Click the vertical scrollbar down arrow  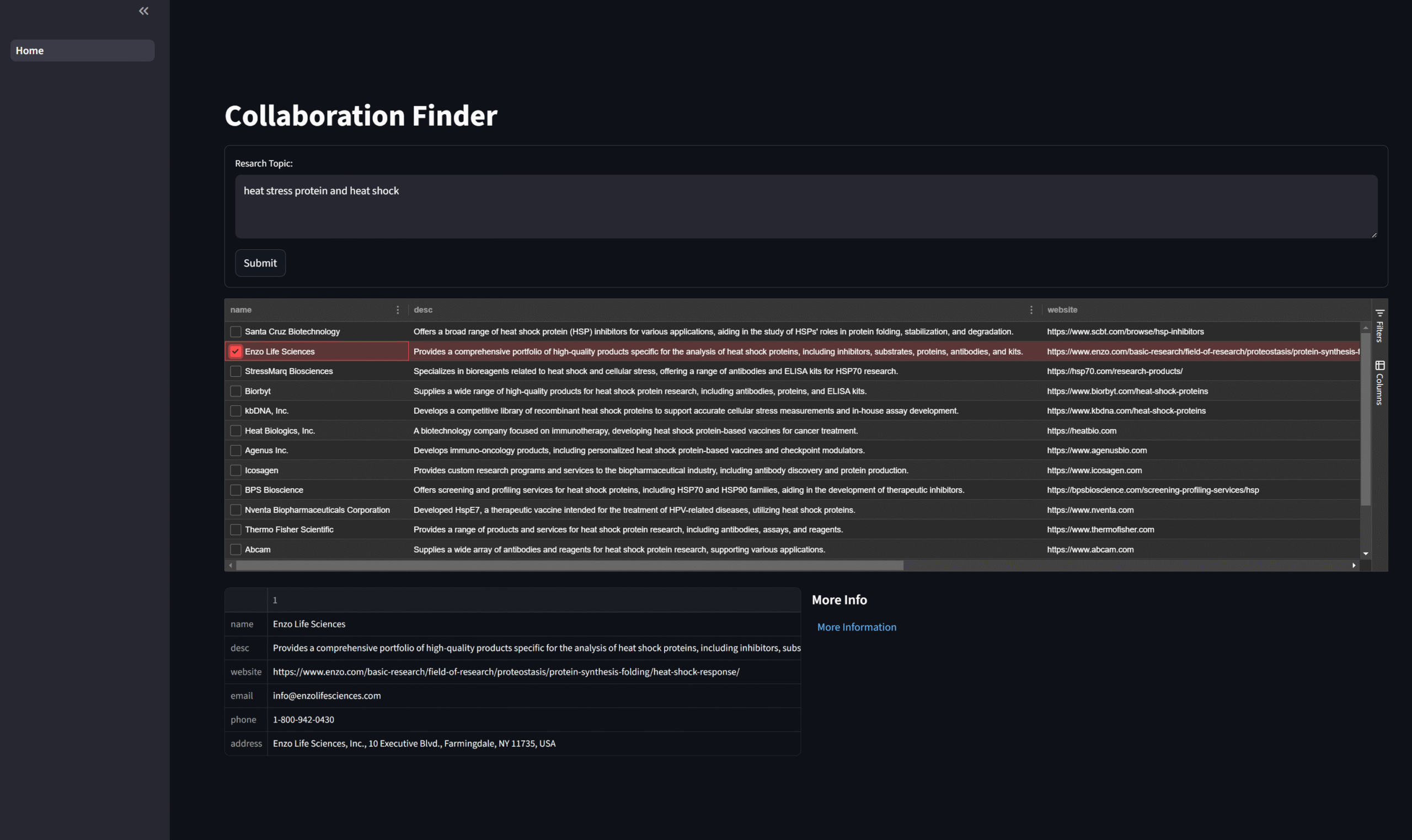[1366, 554]
